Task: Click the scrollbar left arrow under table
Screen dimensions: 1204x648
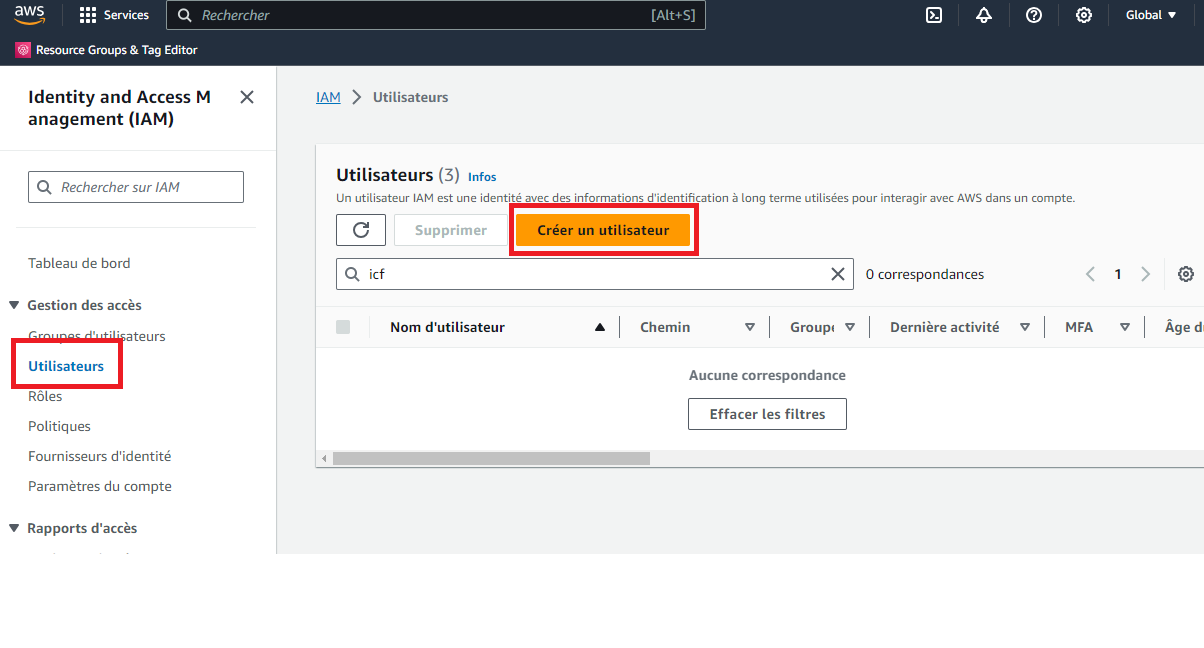Action: [x=323, y=458]
